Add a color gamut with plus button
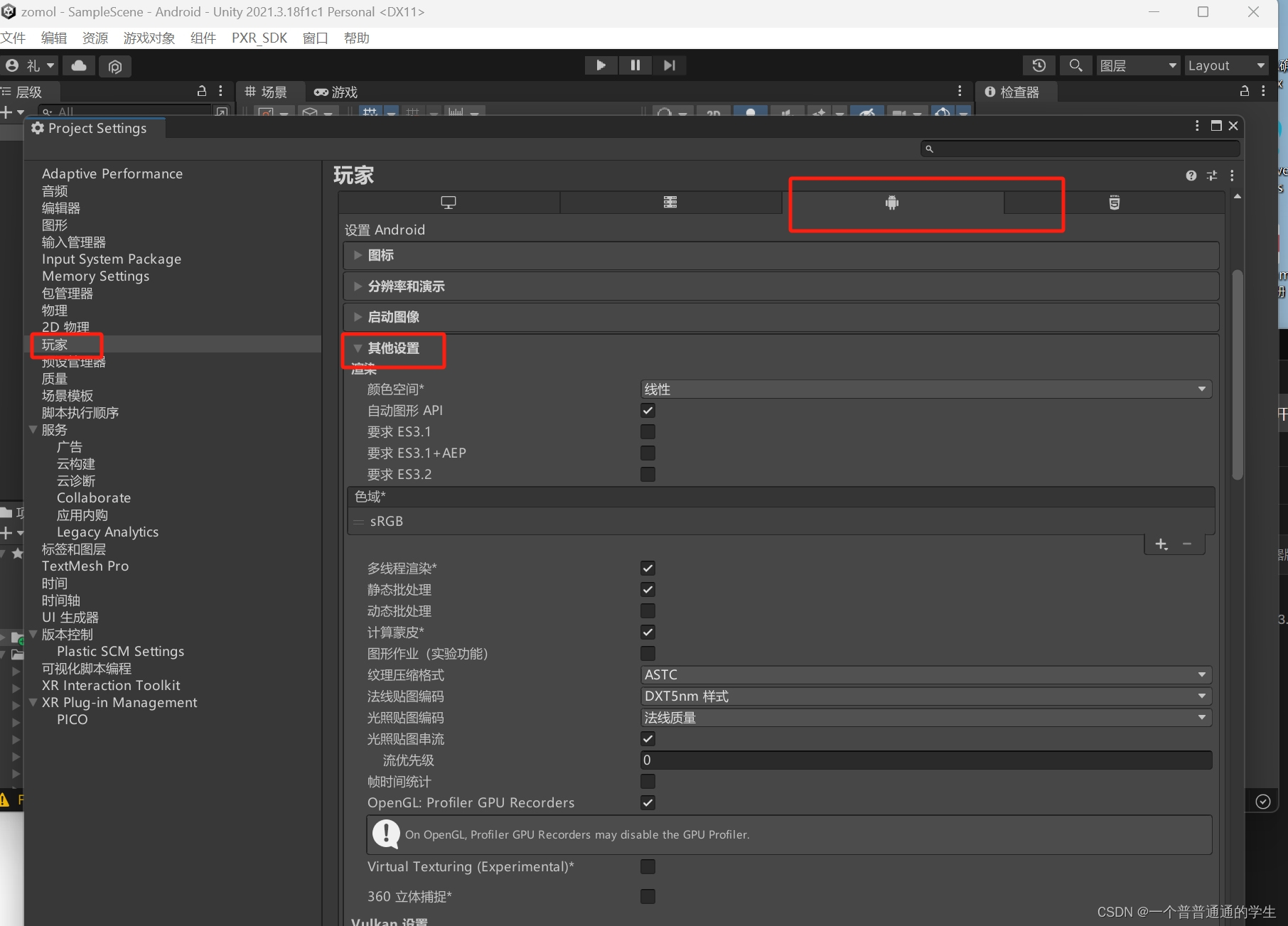The width and height of the screenshot is (1288, 926). 1161,544
